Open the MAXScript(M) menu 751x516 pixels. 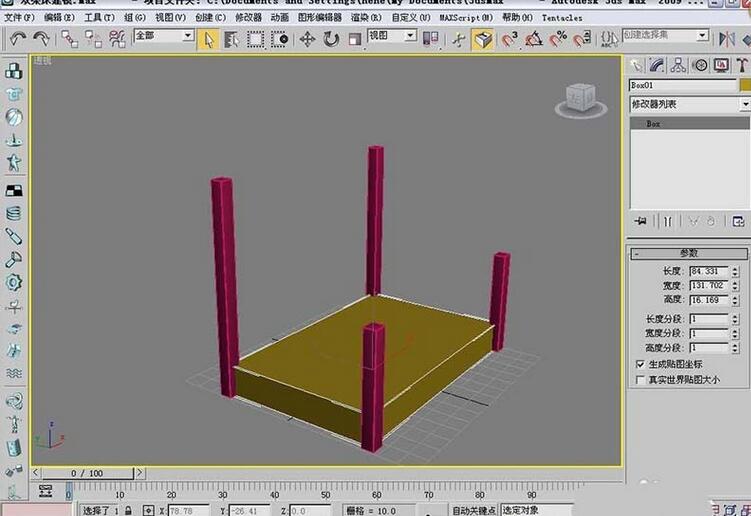(x=466, y=18)
